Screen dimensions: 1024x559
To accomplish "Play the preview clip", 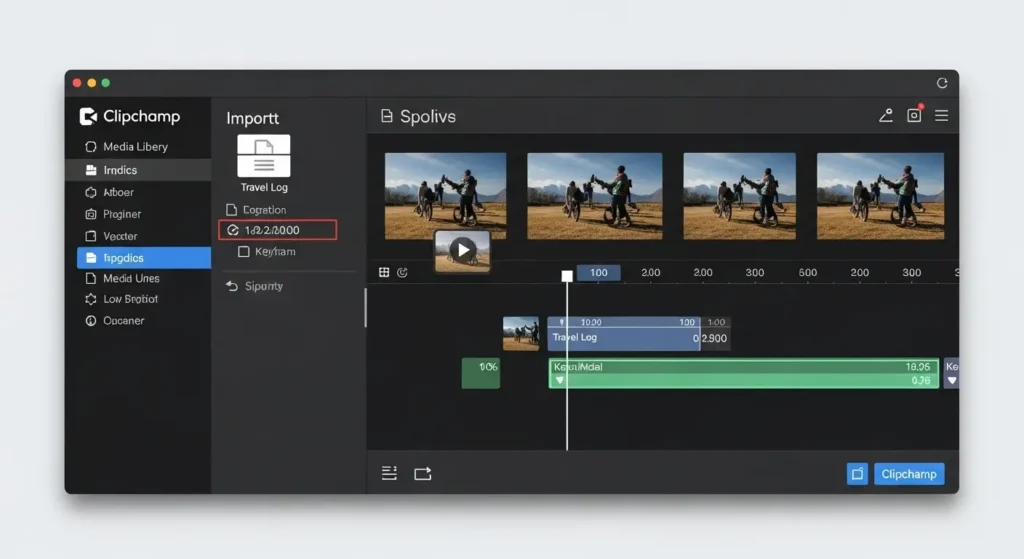I will [x=463, y=250].
